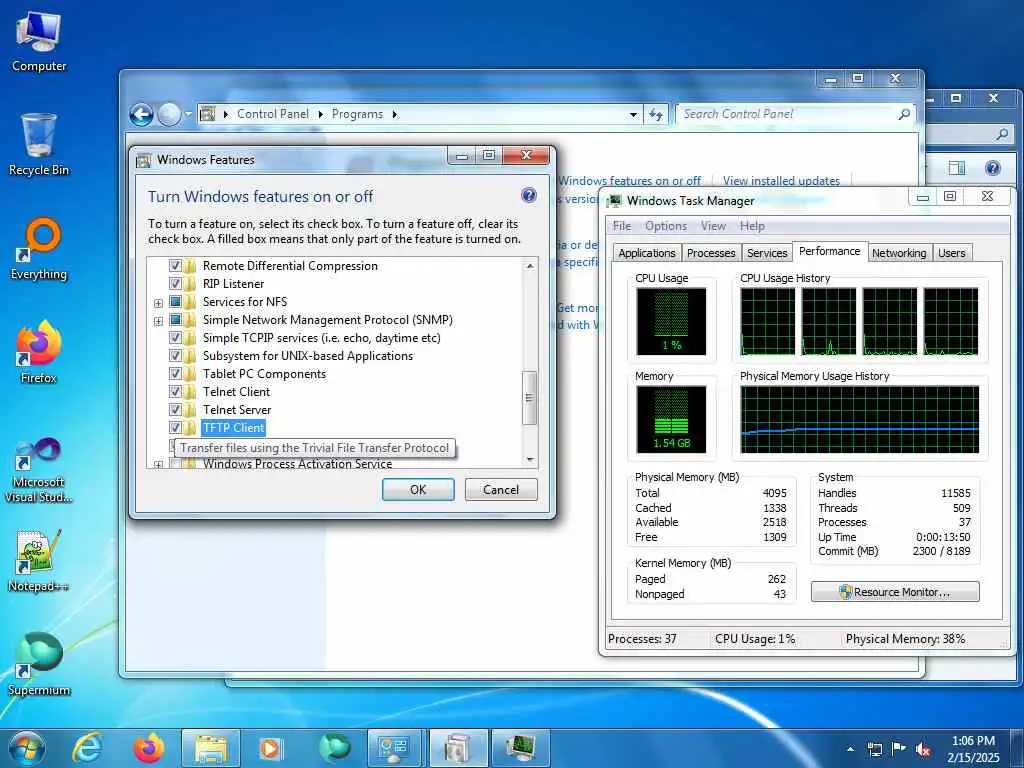Expand Windows Process Activation Service node

(158, 465)
